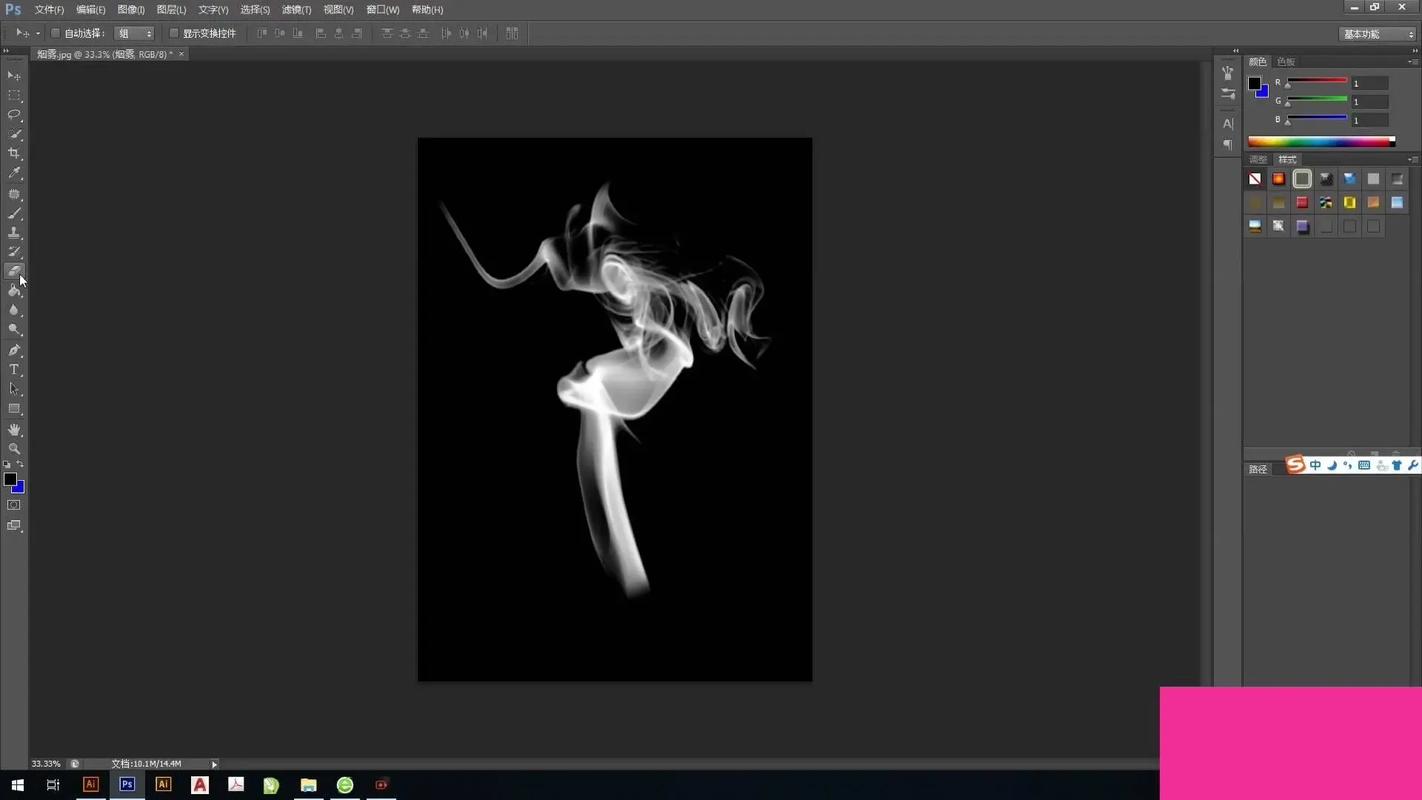The height and width of the screenshot is (800, 1422).
Task: Open the 图层(L) menu
Action: tap(172, 10)
